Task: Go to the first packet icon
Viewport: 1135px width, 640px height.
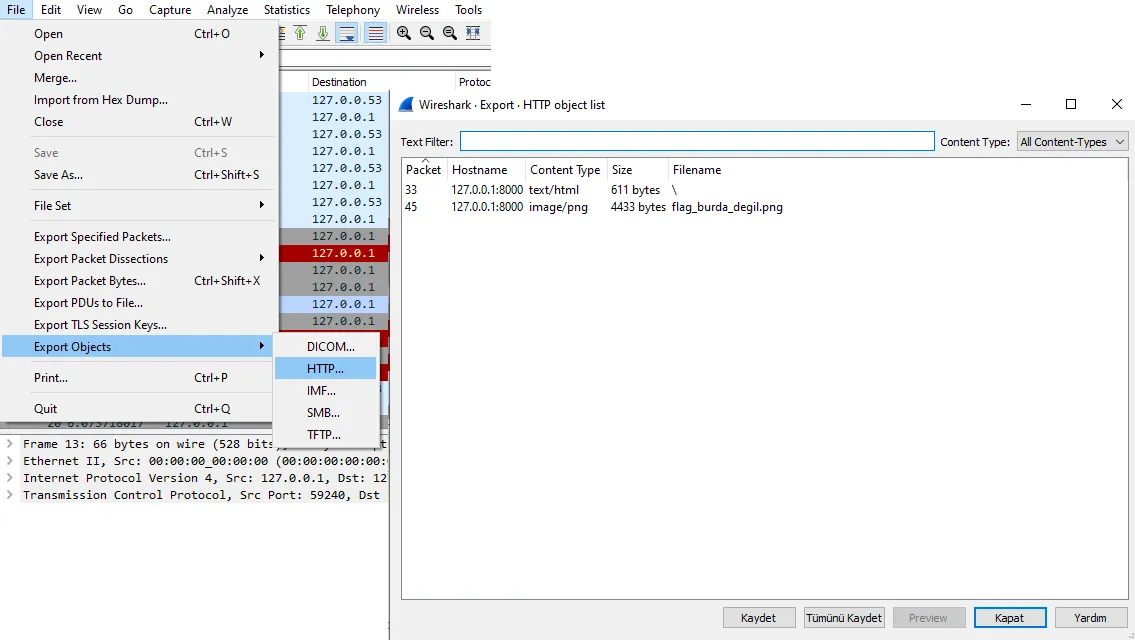Action: 300,33
